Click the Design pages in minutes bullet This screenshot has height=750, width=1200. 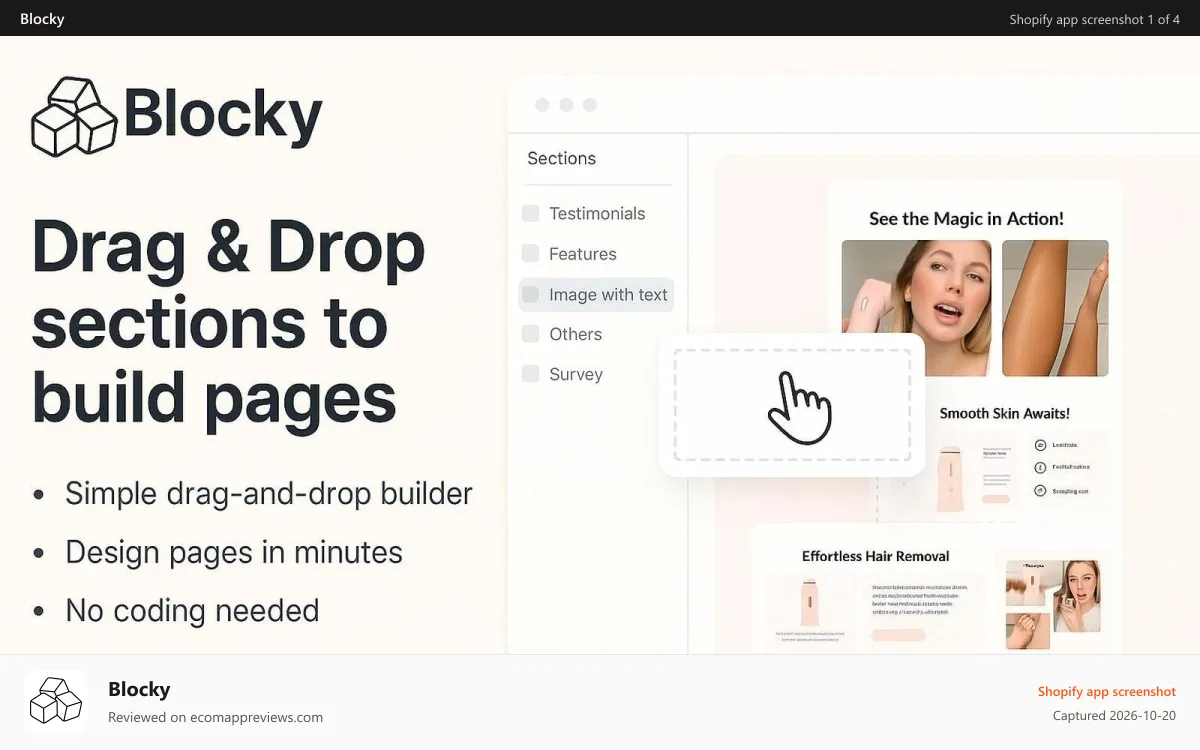[x=234, y=552]
